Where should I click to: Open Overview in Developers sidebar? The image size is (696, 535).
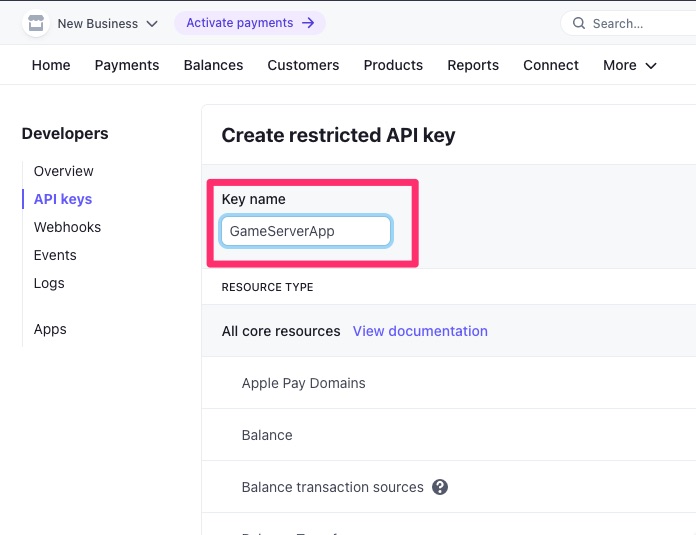[x=64, y=171]
